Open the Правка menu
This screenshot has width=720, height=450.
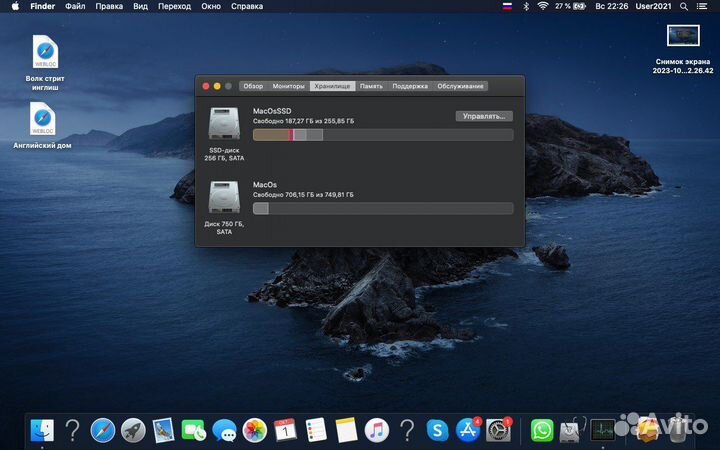[x=109, y=6]
